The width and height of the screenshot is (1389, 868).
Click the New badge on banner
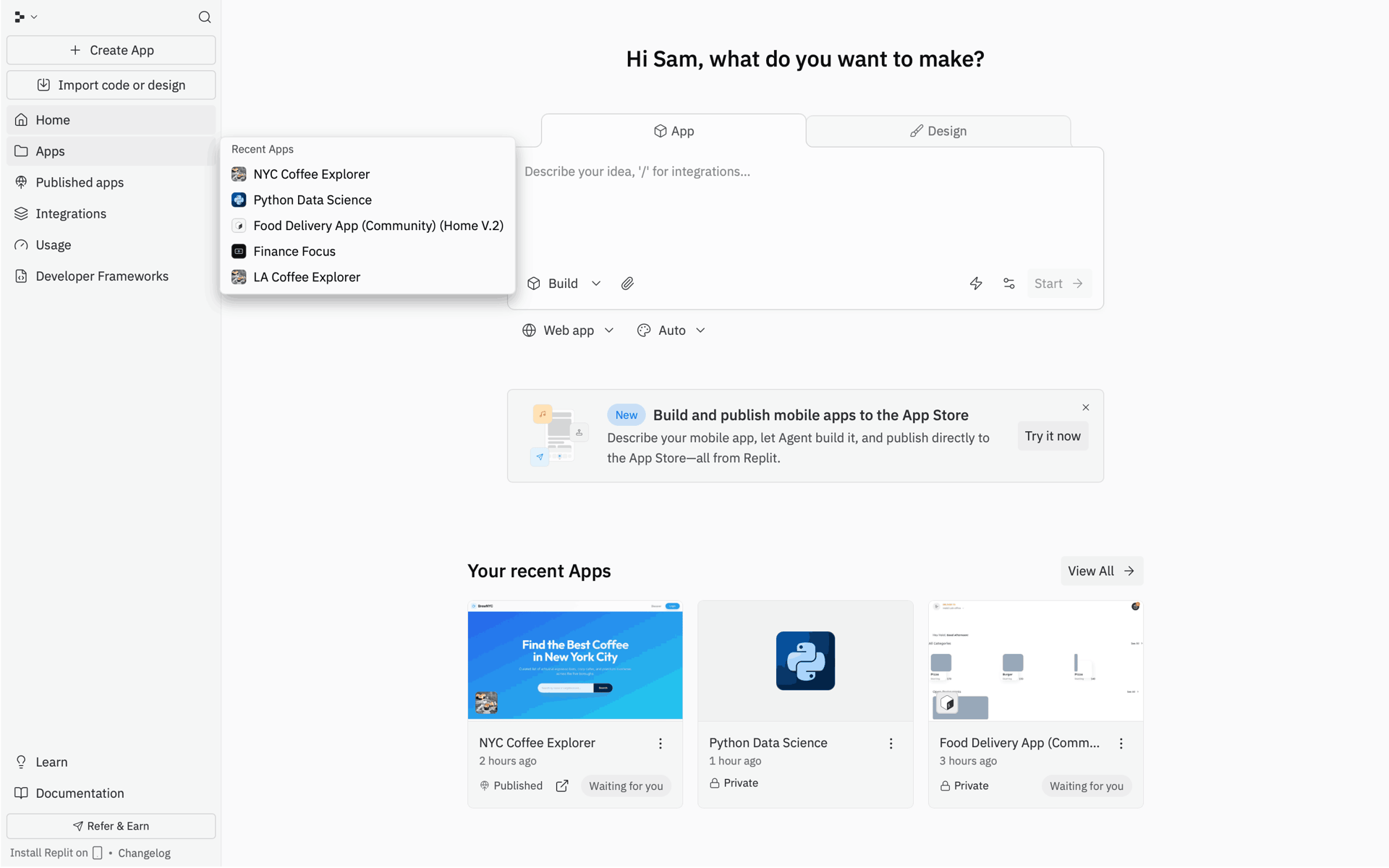click(626, 415)
